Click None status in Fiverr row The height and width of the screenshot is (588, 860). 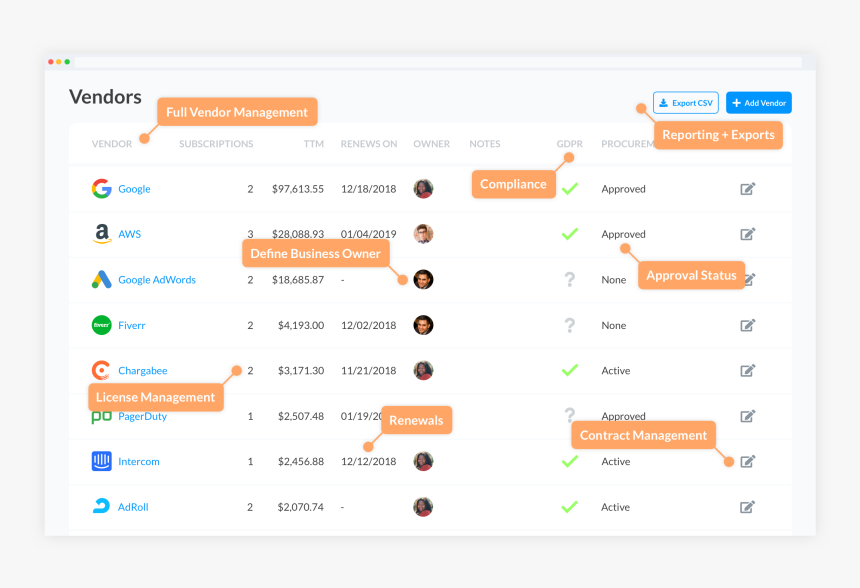[614, 325]
